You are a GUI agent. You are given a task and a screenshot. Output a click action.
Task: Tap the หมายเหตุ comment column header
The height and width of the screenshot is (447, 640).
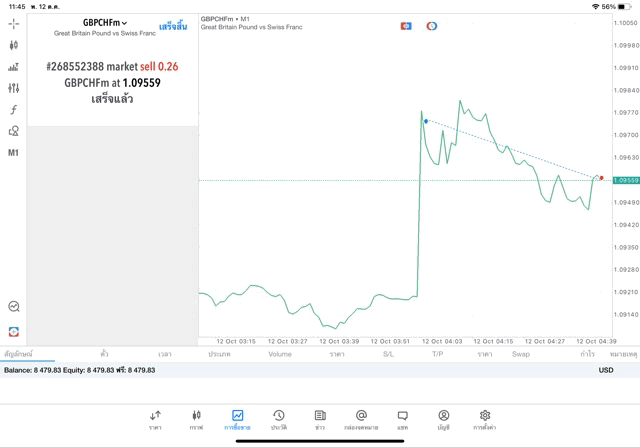click(x=623, y=354)
